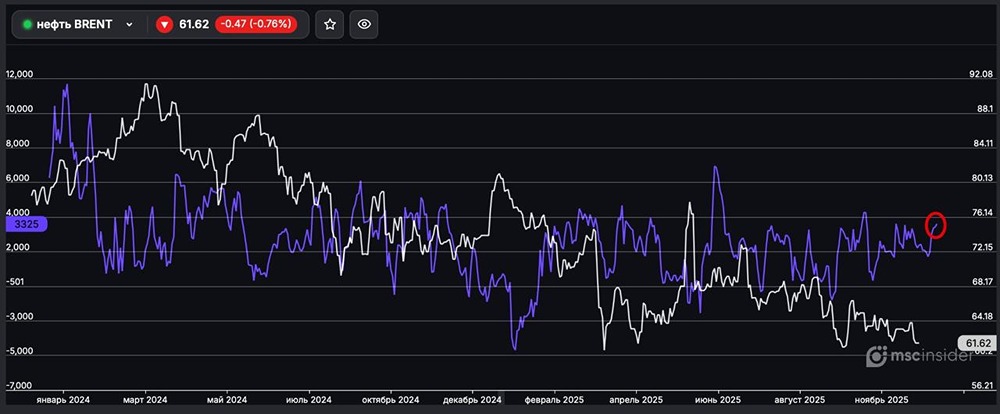Click the 56.21 right axis label

tap(980, 385)
